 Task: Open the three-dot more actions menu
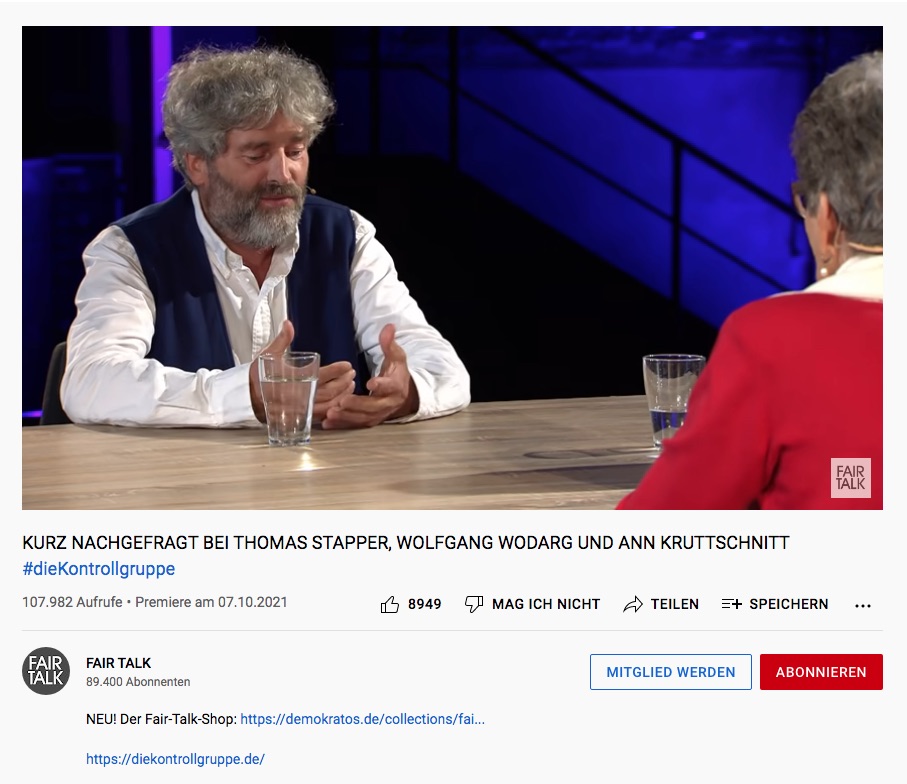coord(863,605)
